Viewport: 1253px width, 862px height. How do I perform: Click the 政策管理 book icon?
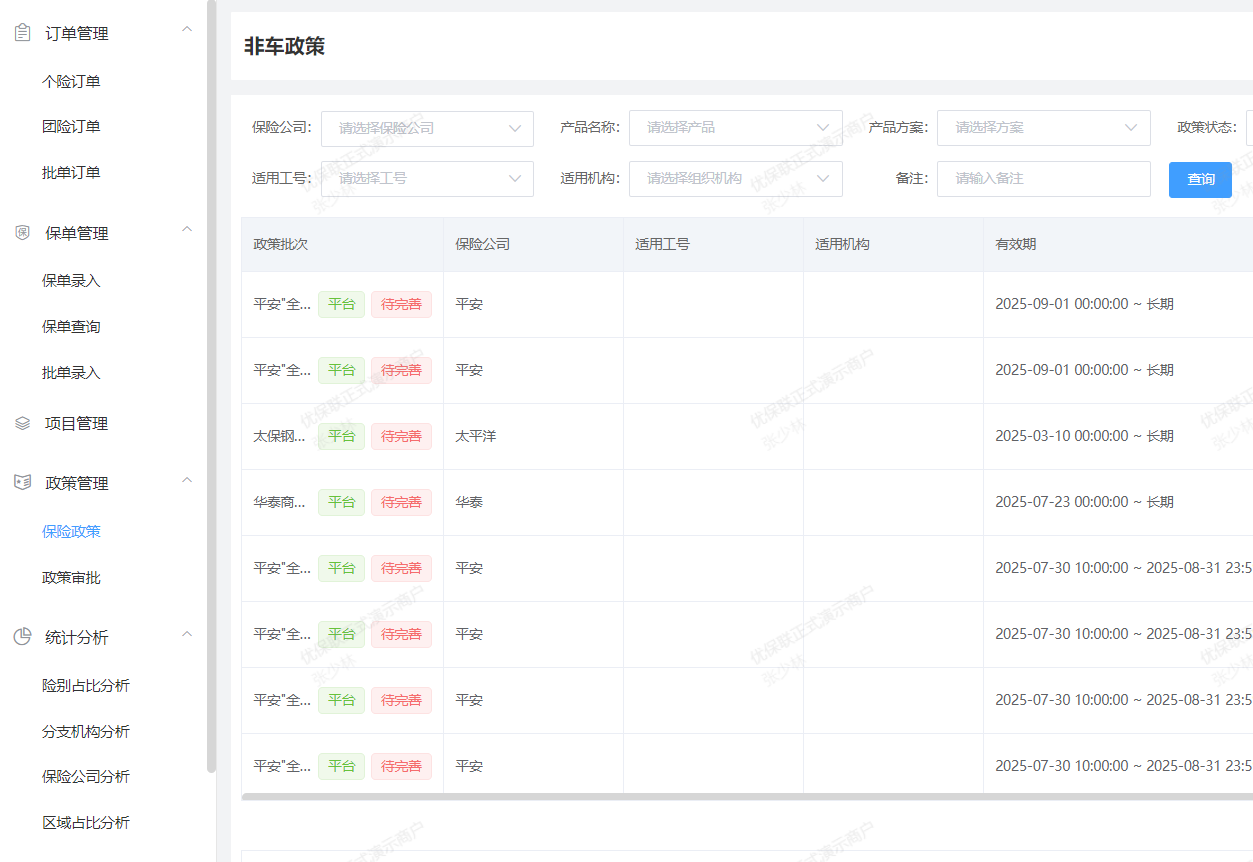22,483
